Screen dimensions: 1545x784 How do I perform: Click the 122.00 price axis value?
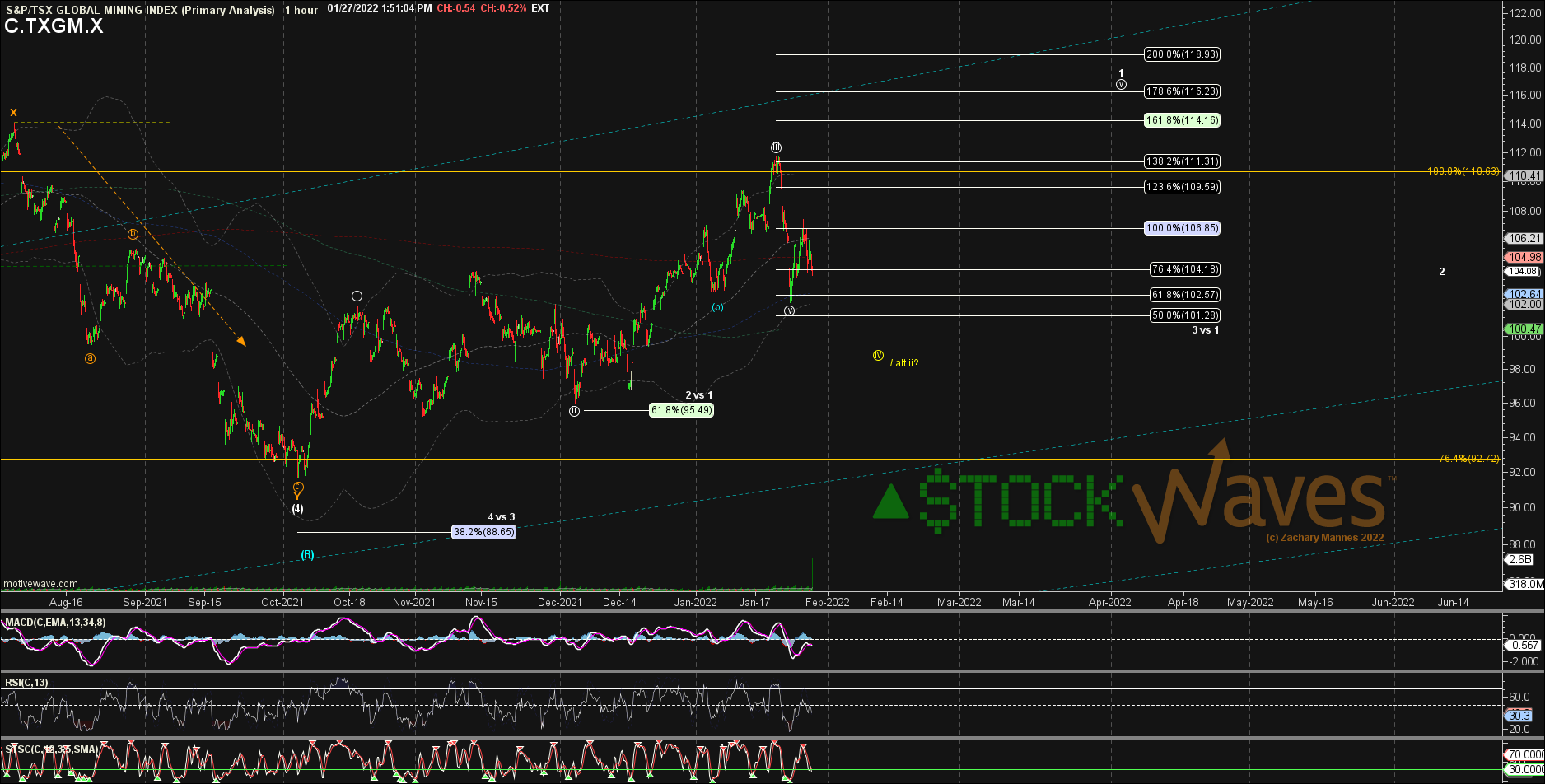pos(1526,12)
